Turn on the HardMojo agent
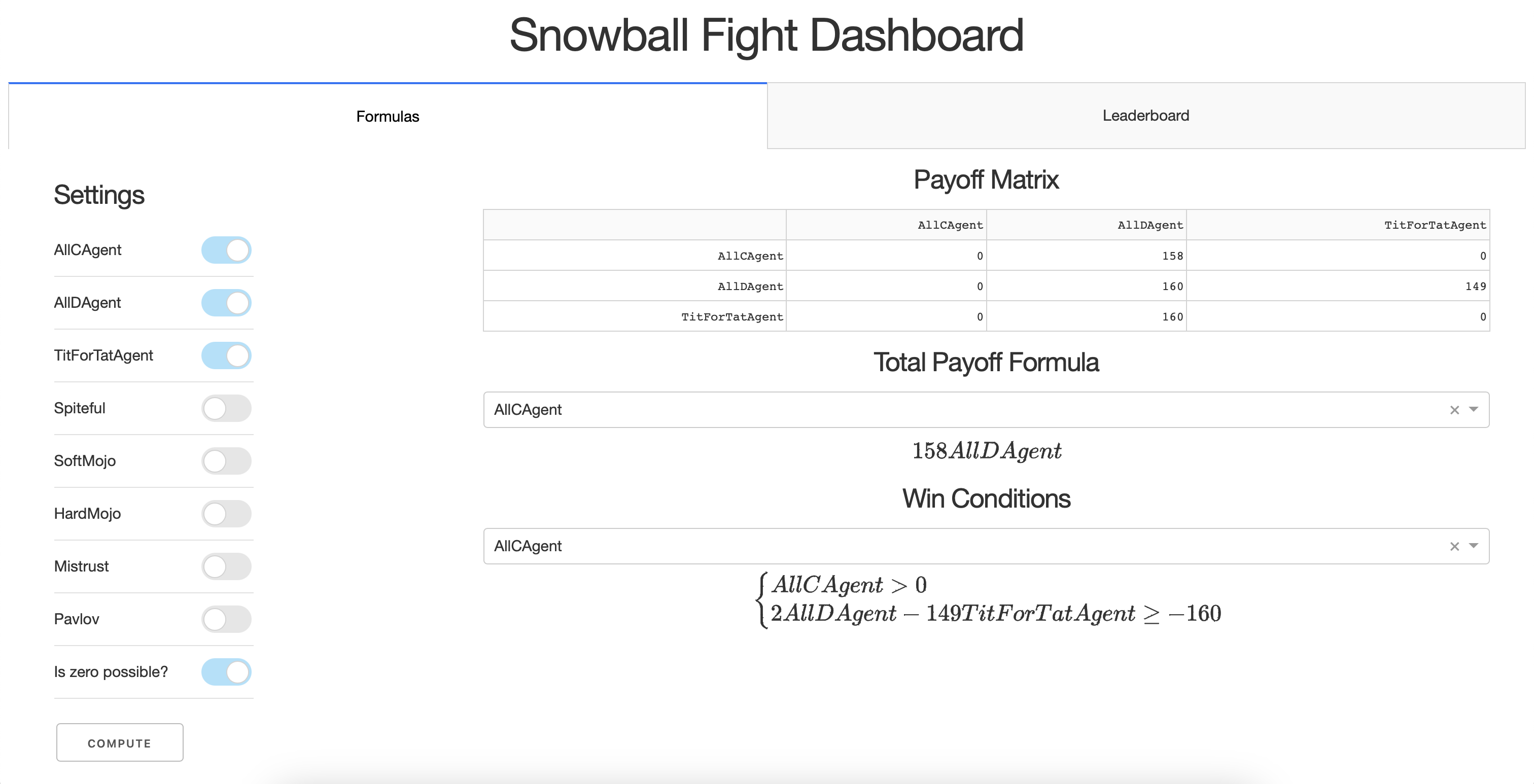Viewport: 1534px width, 784px height. 226,514
